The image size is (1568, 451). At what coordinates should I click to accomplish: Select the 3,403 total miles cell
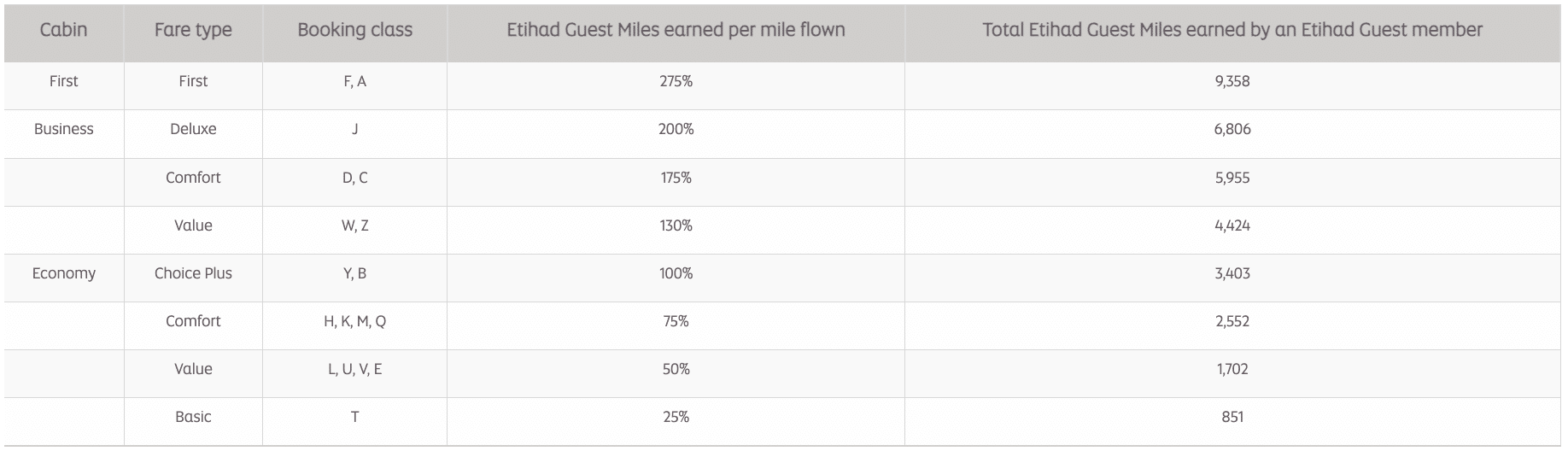(x=1232, y=273)
